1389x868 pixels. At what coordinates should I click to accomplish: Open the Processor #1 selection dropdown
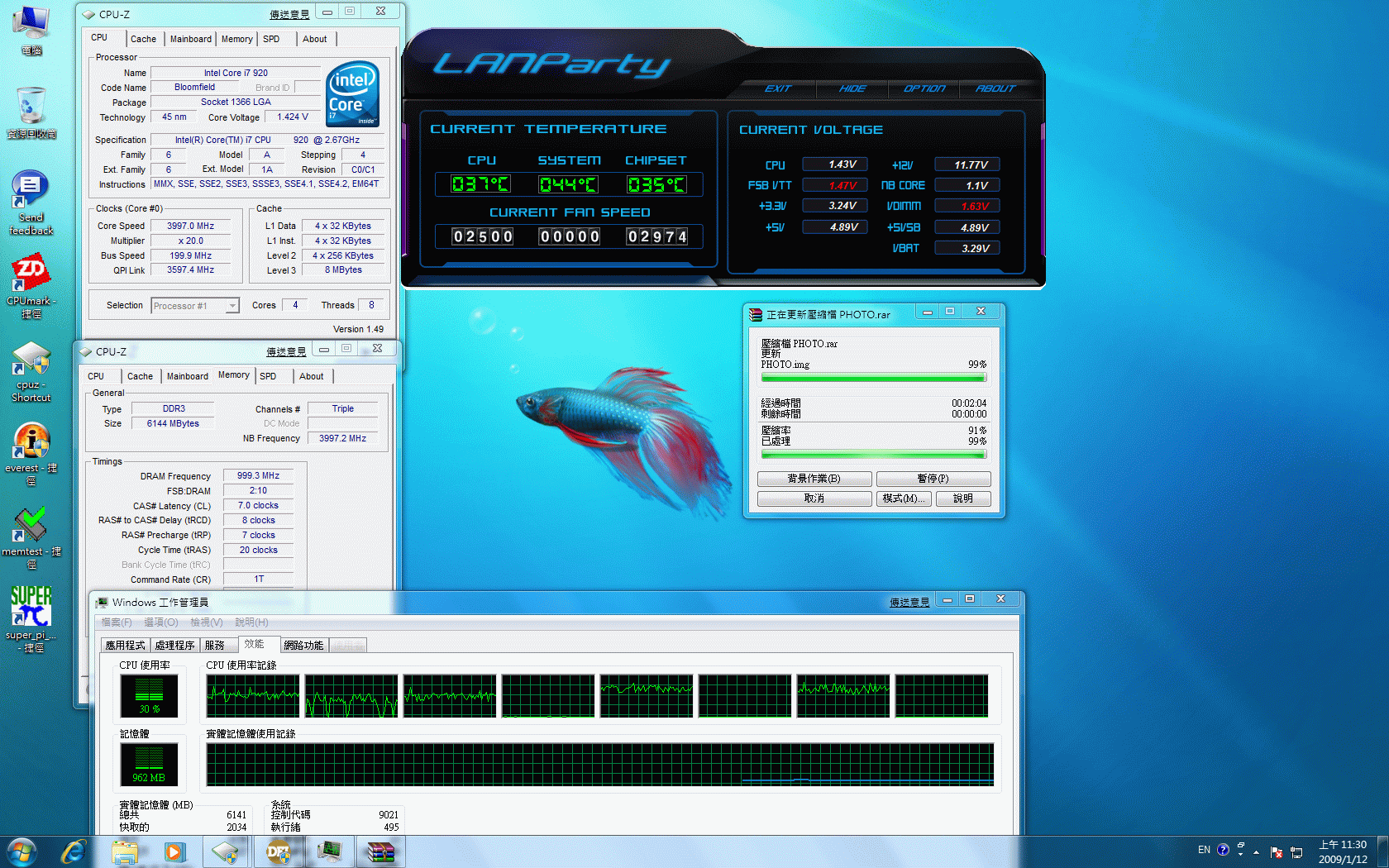(195, 306)
